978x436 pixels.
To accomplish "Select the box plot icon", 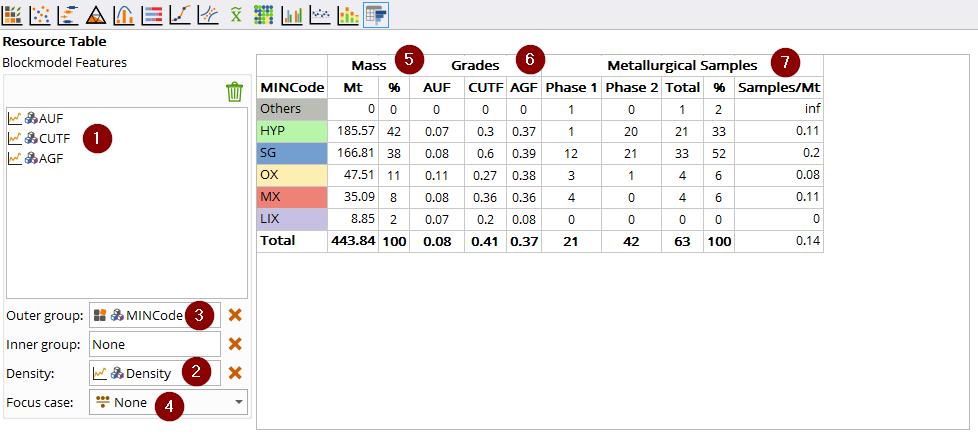I will click(67, 14).
